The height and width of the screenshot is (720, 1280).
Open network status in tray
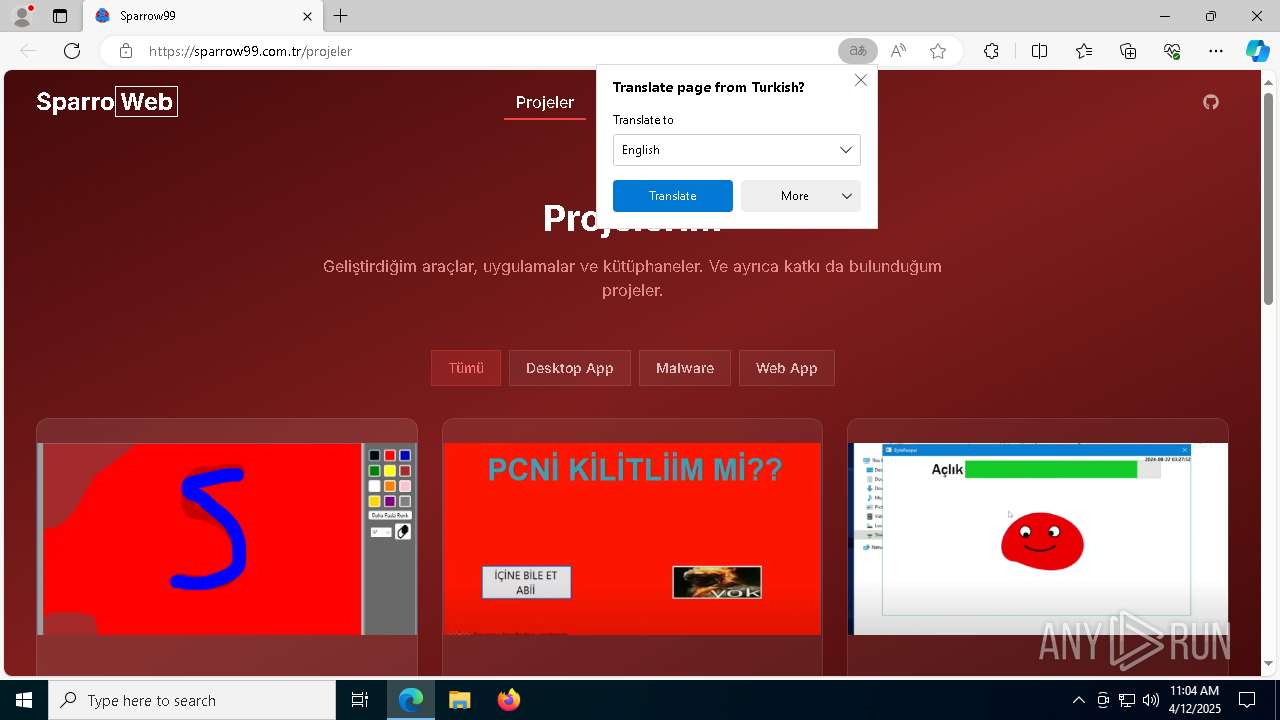click(1127, 700)
